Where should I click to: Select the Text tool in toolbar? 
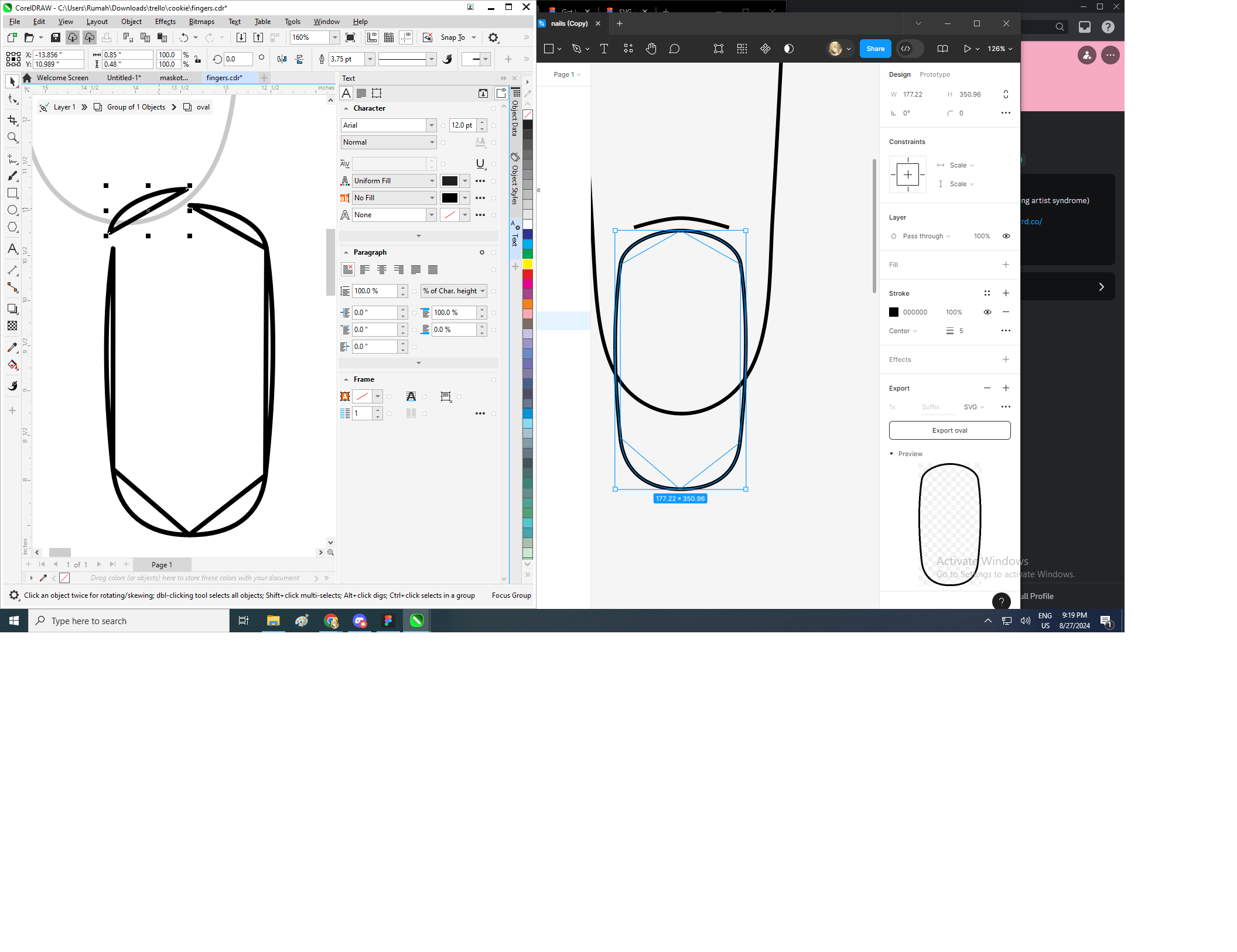[13, 249]
